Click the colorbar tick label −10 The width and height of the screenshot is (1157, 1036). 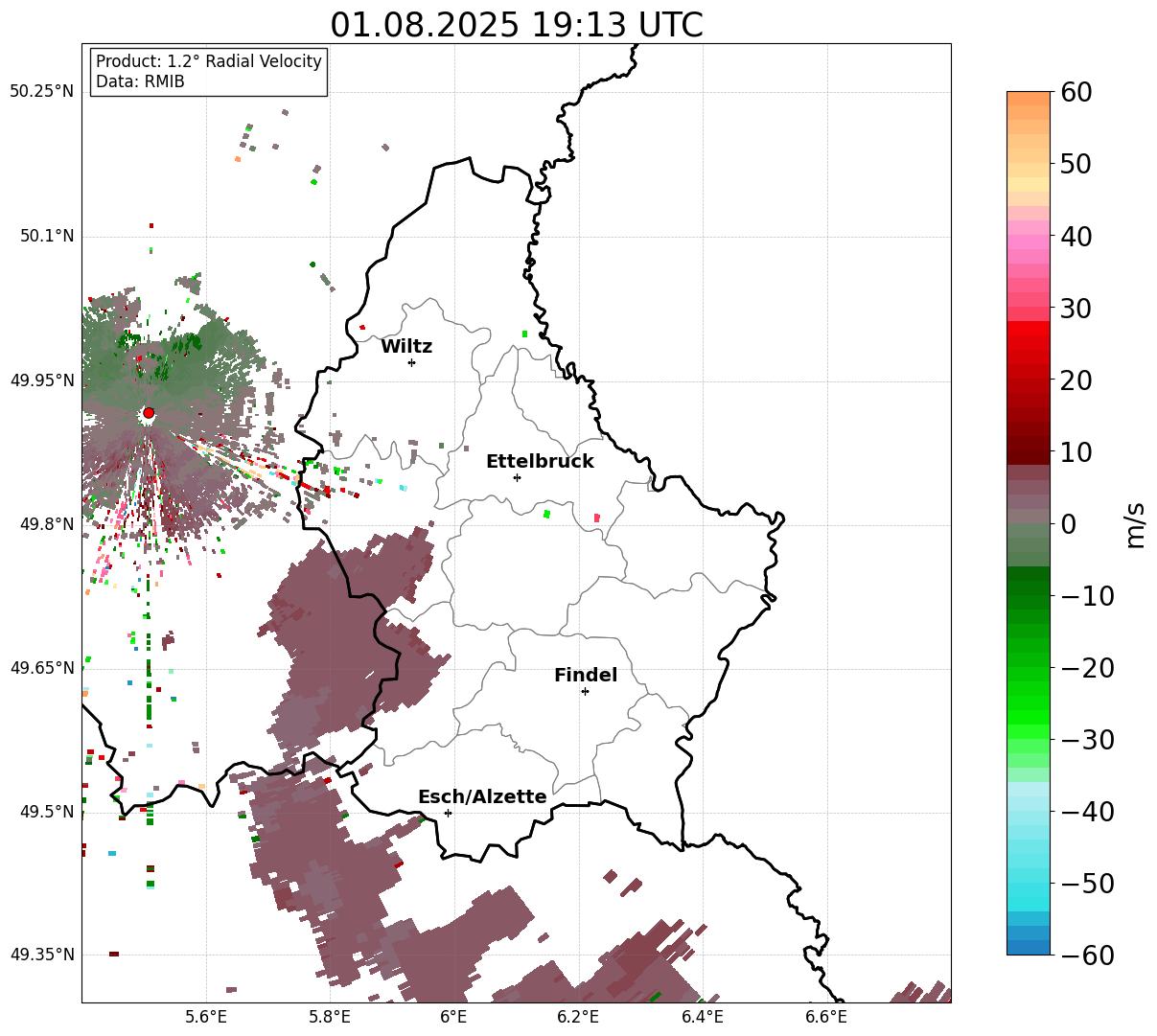tap(1087, 596)
